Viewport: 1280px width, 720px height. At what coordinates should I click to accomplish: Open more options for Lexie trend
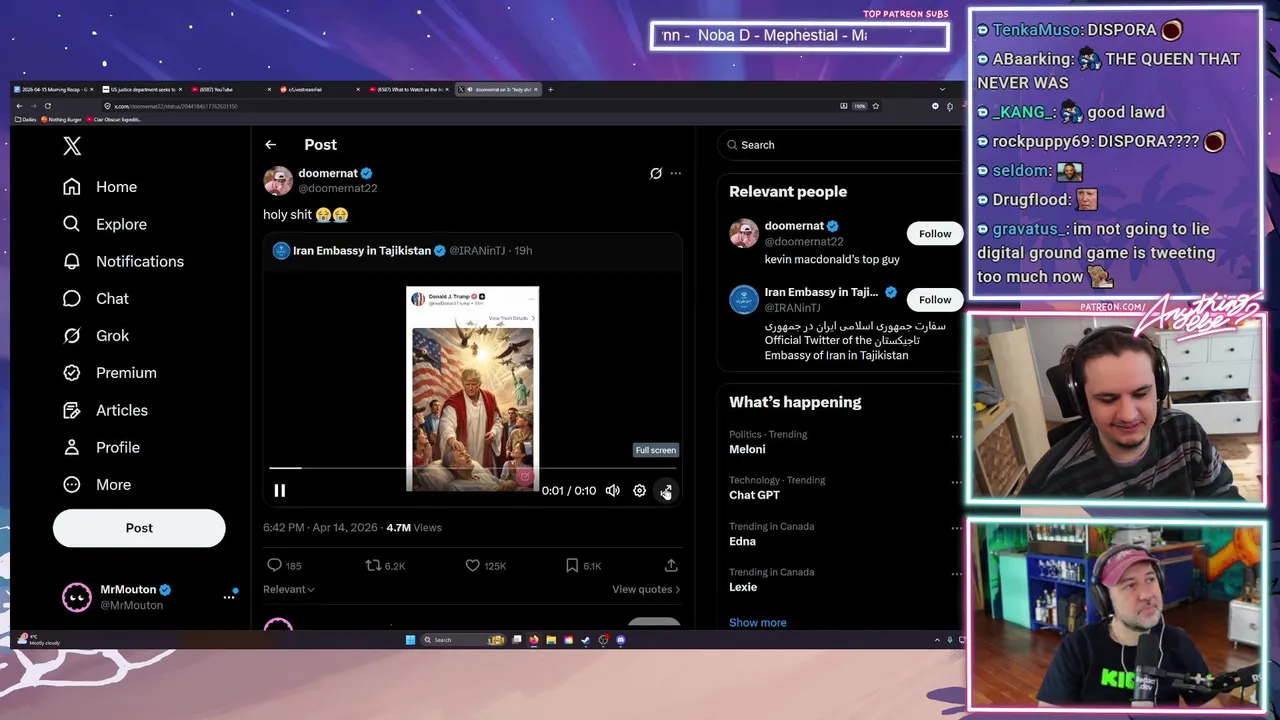pyautogui.click(x=956, y=574)
